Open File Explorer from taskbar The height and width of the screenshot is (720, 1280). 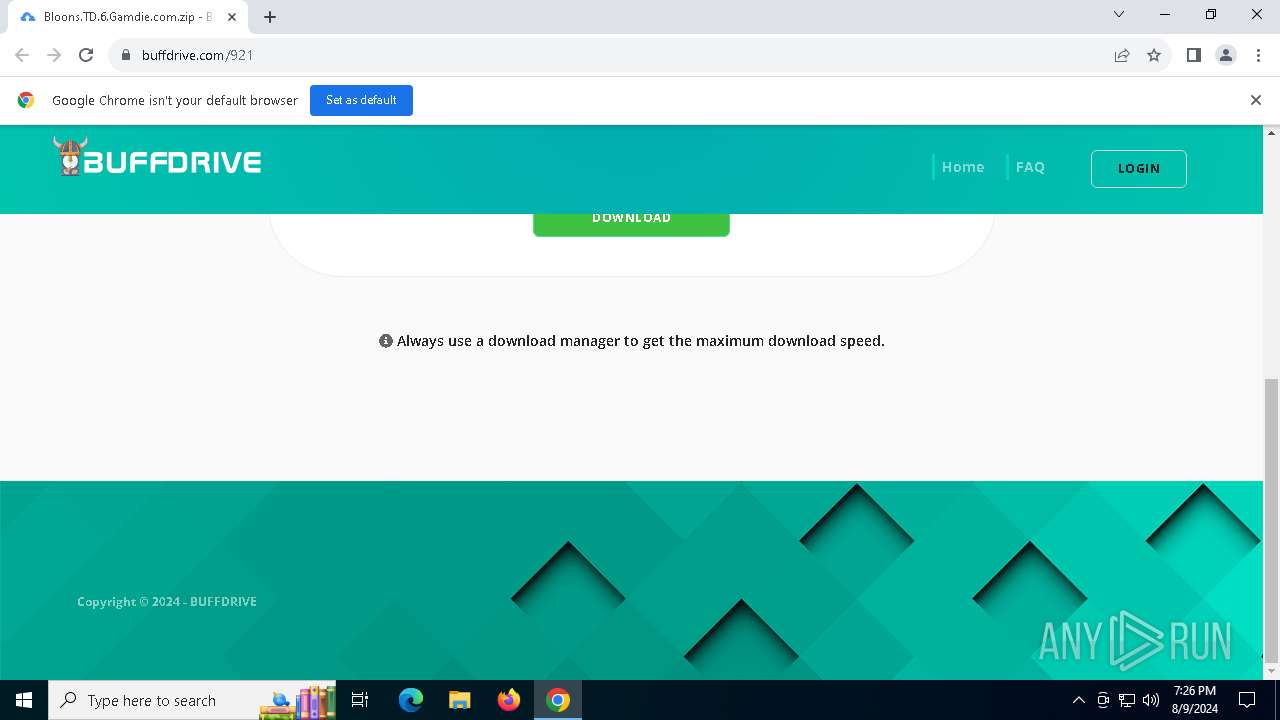[x=459, y=700]
